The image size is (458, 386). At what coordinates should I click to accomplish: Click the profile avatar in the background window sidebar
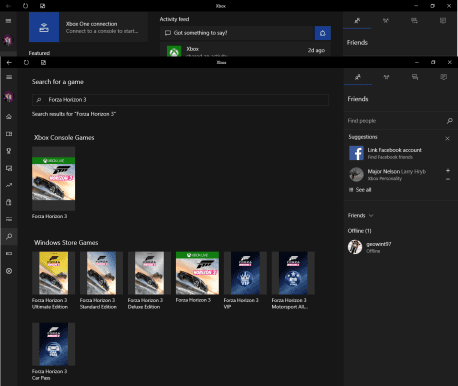tap(8, 40)
